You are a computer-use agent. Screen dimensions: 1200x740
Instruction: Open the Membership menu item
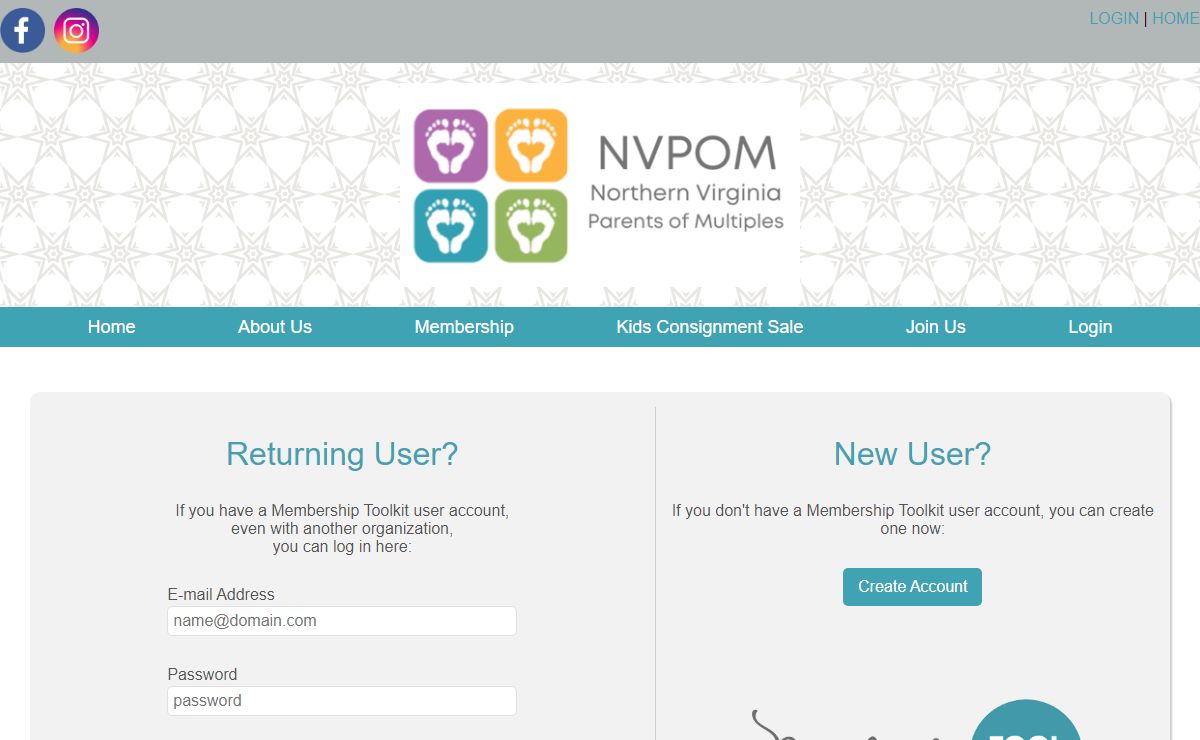pos(464,327)
